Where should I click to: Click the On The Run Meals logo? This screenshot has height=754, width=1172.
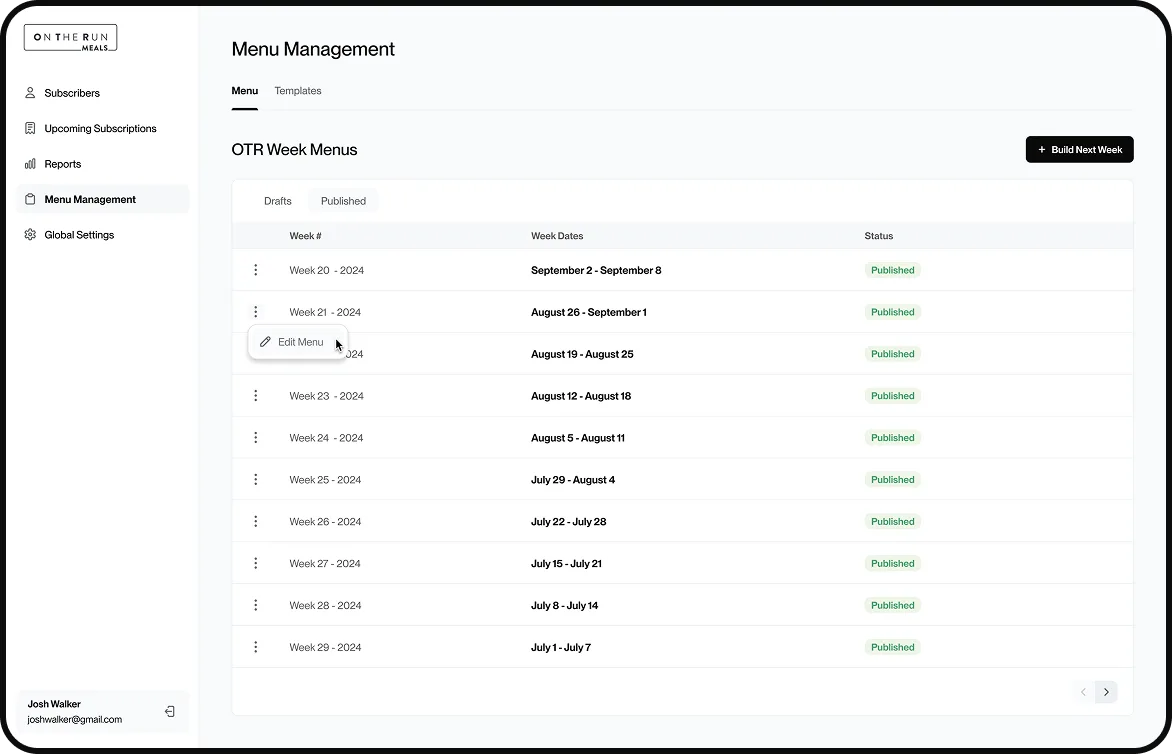pyautogui.click(x=70, y=38)
